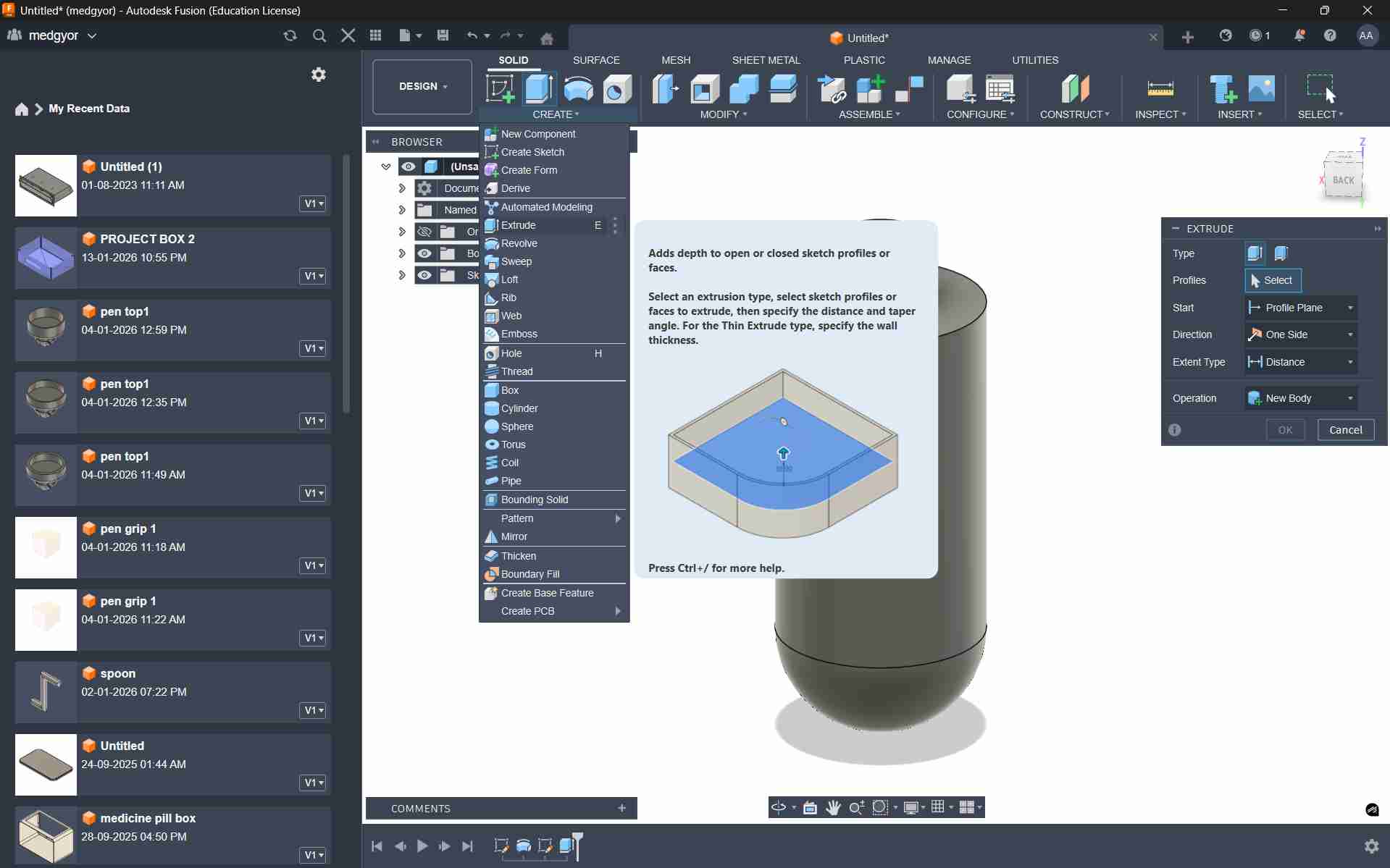Expand the Document Settings tree node
The height and width of the screenshot is (868, 1390).
[x=402, y=188]
